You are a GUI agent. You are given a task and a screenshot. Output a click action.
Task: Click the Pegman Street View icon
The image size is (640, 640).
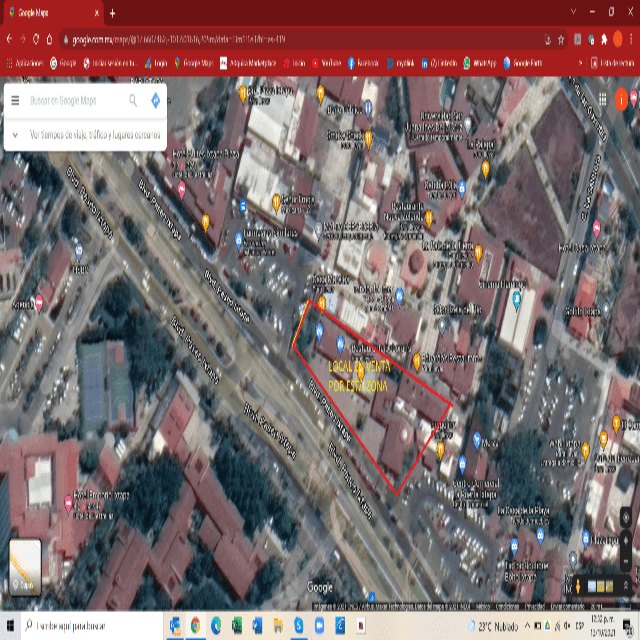[x=578, y=586]
